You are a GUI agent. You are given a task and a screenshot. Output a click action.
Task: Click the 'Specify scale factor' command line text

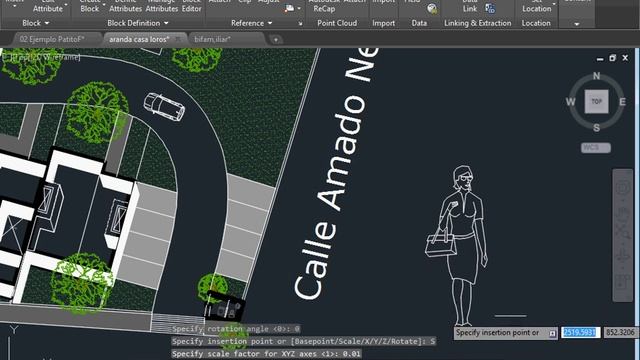click(x=266, y=354)
